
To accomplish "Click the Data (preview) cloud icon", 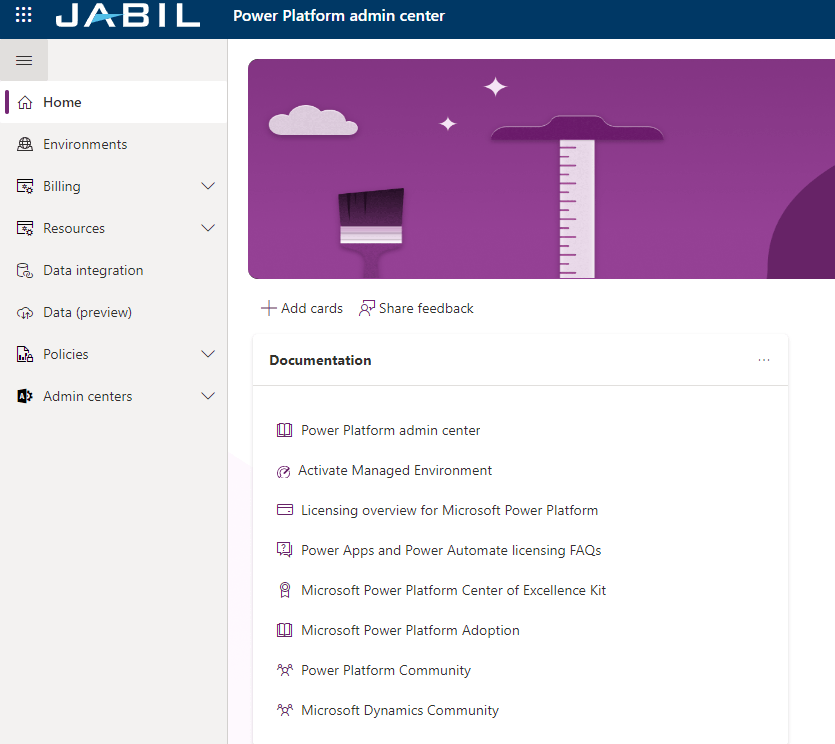I will (25, 313).
